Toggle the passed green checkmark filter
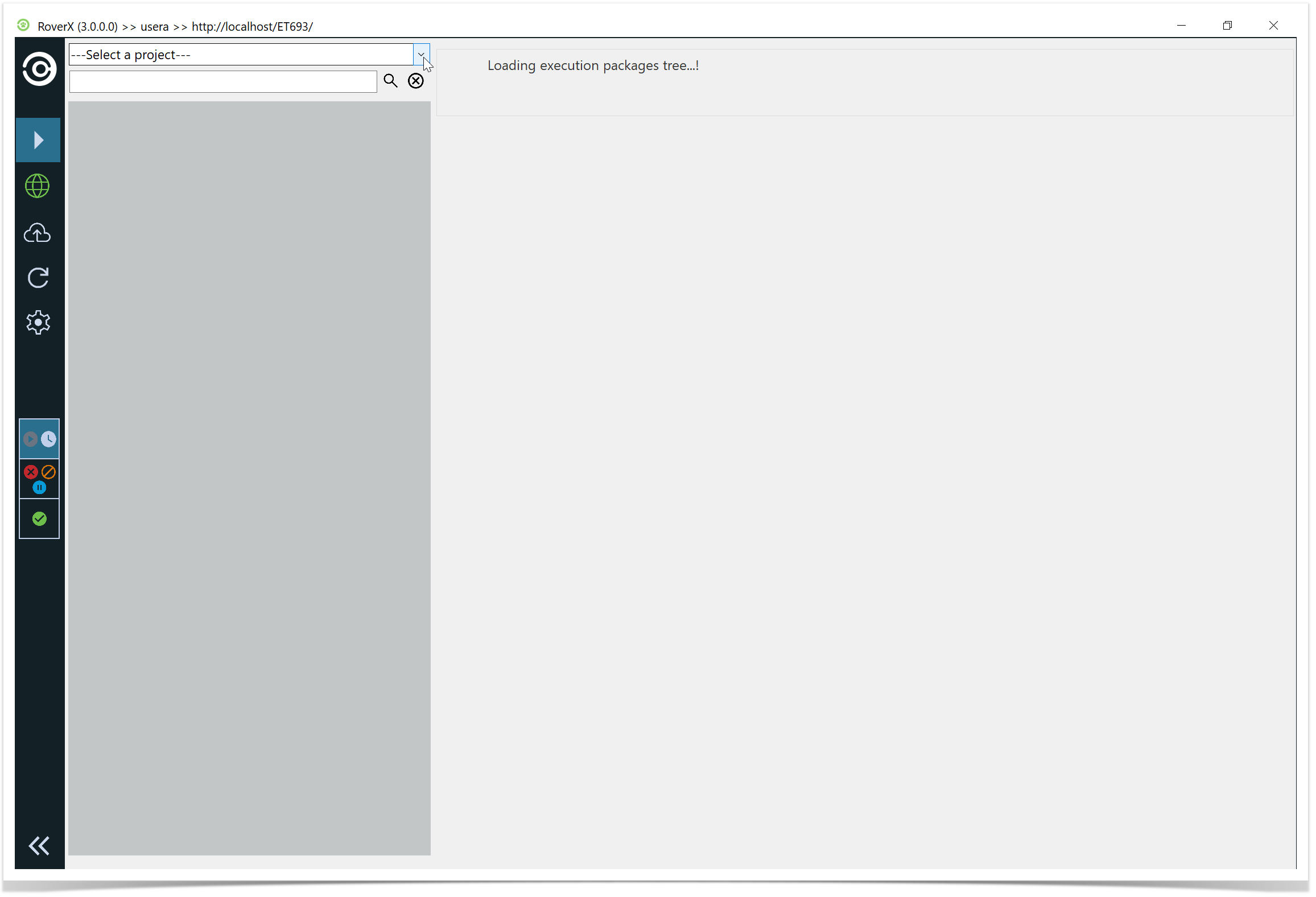1316x897 pixels. click(39, 519)
